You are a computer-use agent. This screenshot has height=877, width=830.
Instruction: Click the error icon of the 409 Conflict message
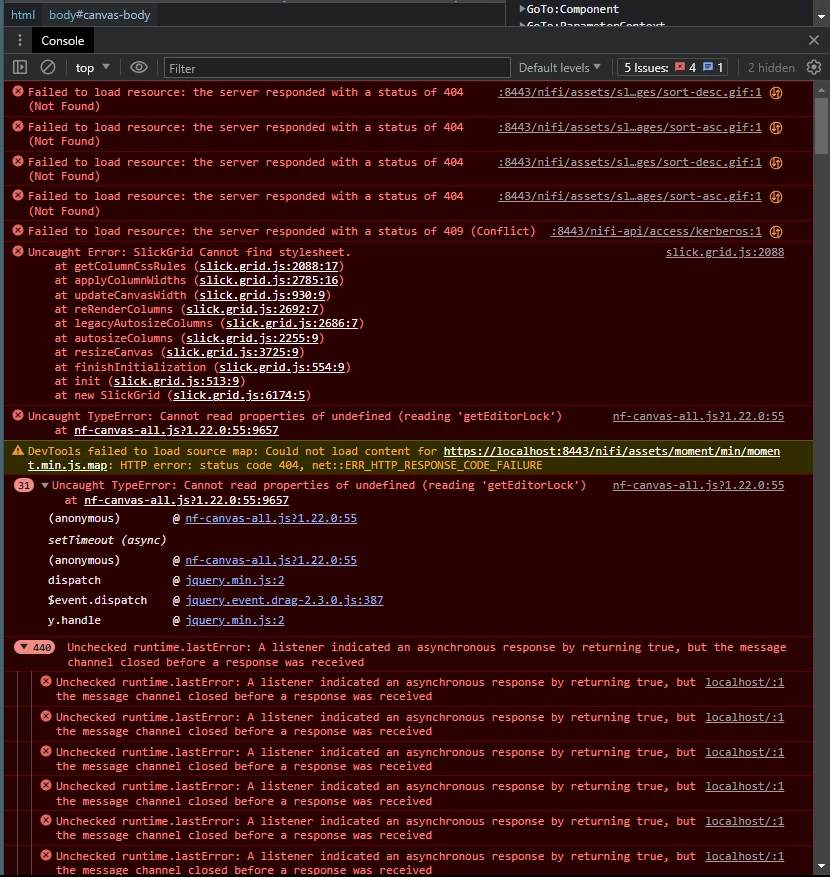point(18,230)
